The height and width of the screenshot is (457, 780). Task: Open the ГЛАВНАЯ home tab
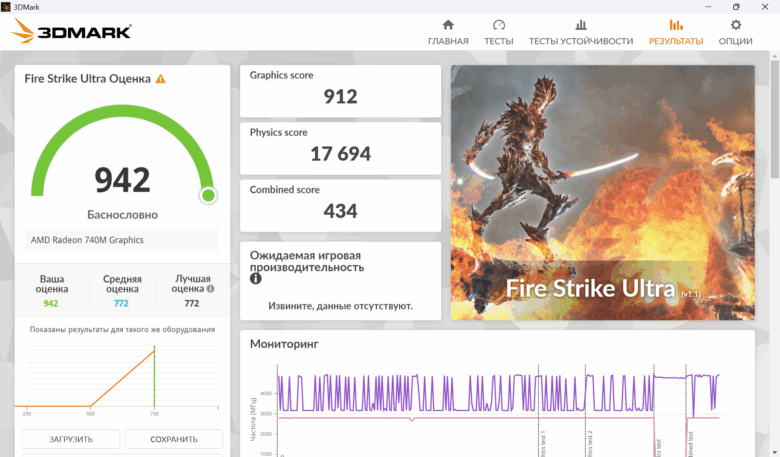tap(448, 33)
